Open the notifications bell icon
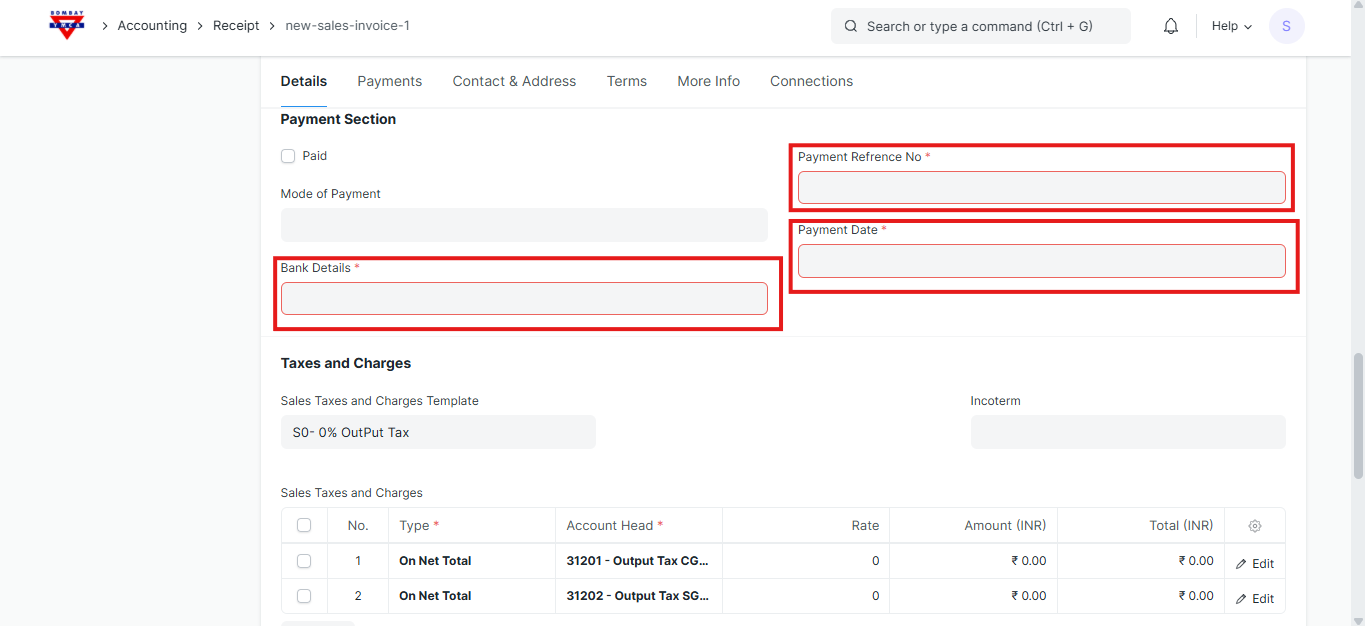The image size is (1365, 626). pyautogui.click(x=1171, y=26)
